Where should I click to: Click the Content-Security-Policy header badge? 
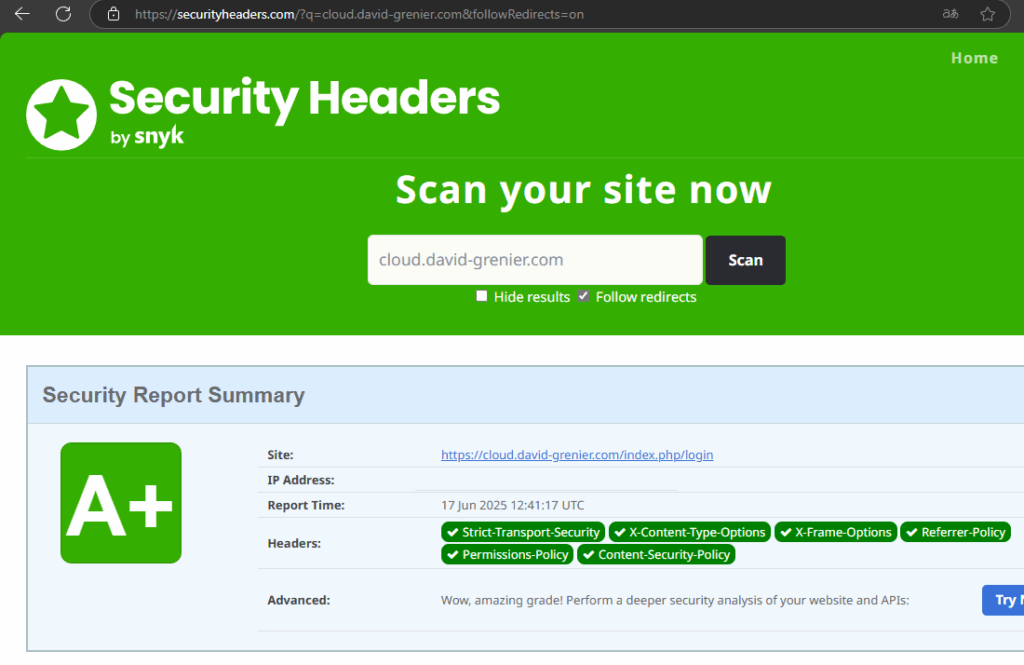click(x=656, y=554)
